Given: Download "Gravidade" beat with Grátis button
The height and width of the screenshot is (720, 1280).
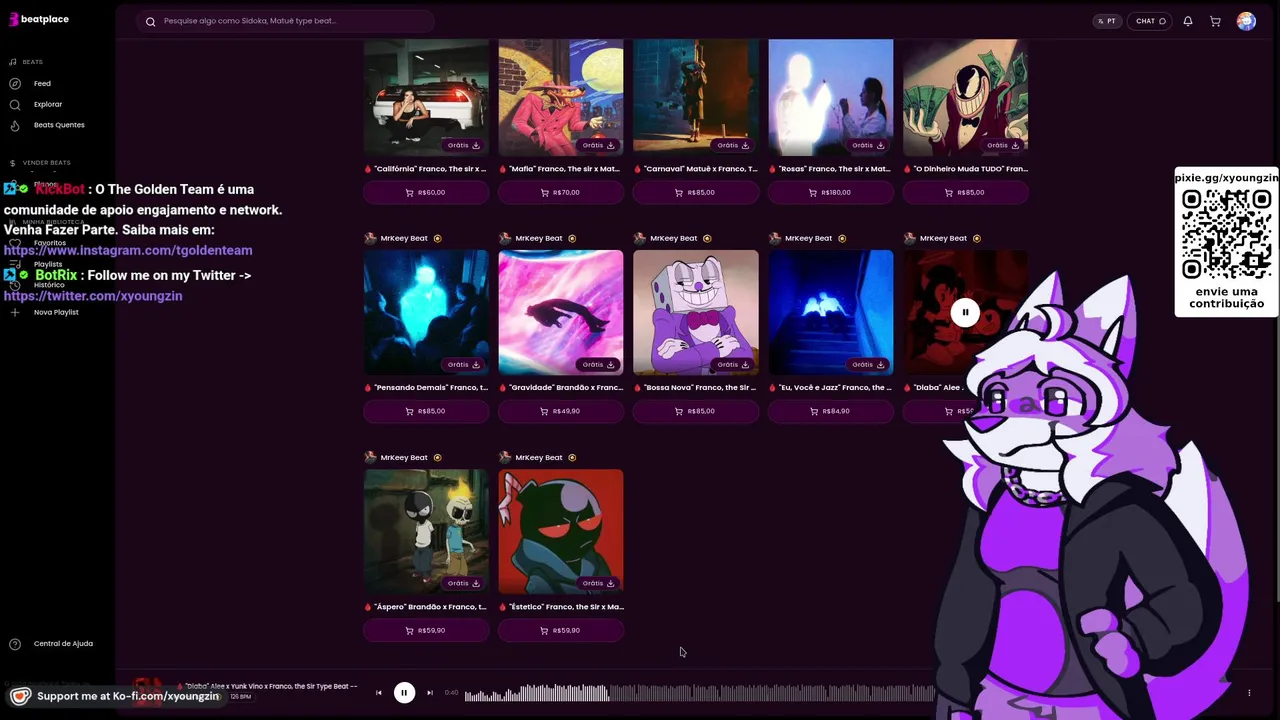Looking at the screenshot, I should [x=599, y=364].
